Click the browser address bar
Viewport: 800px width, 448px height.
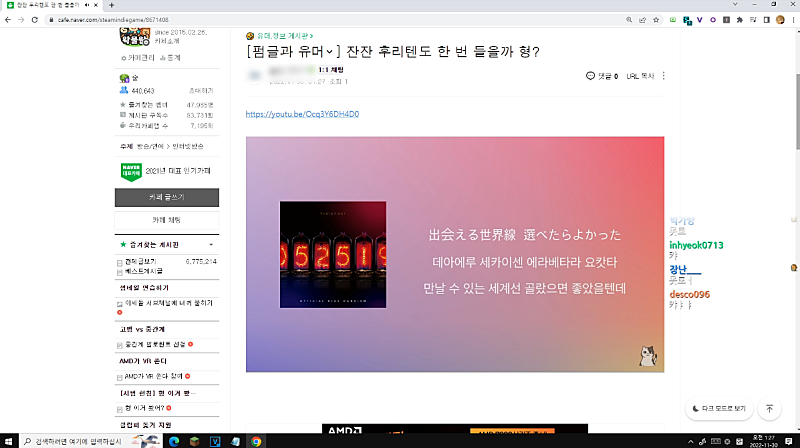tap(337, 20)
